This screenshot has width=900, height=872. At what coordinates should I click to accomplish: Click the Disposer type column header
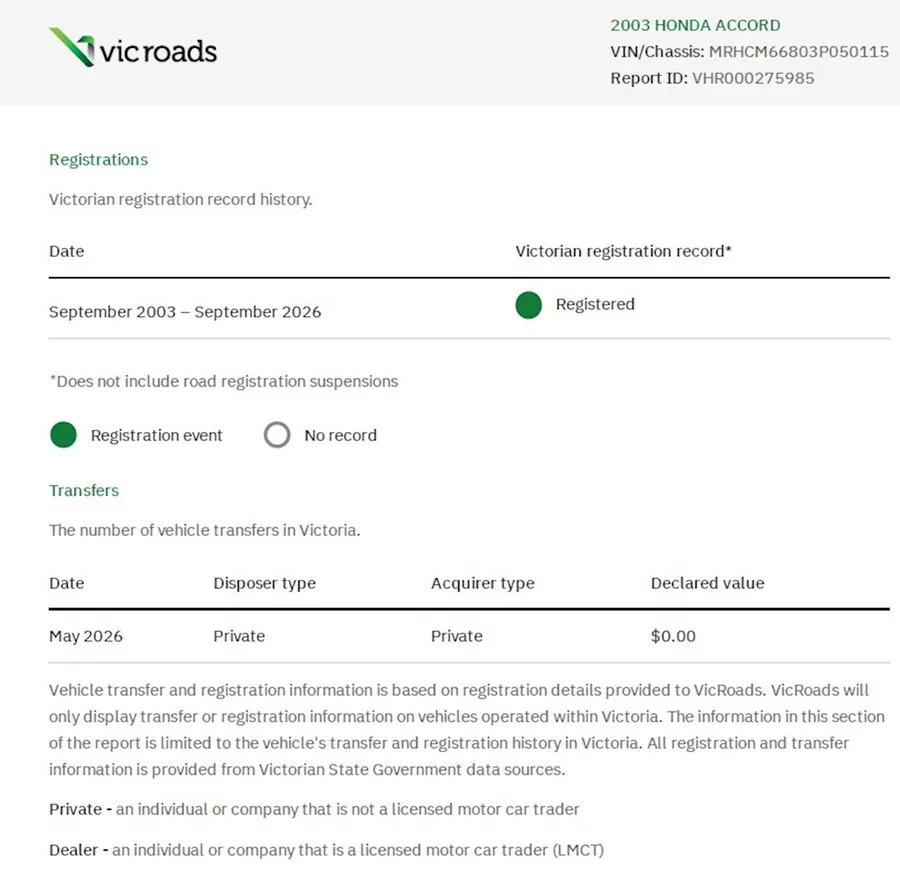[265, 583]
